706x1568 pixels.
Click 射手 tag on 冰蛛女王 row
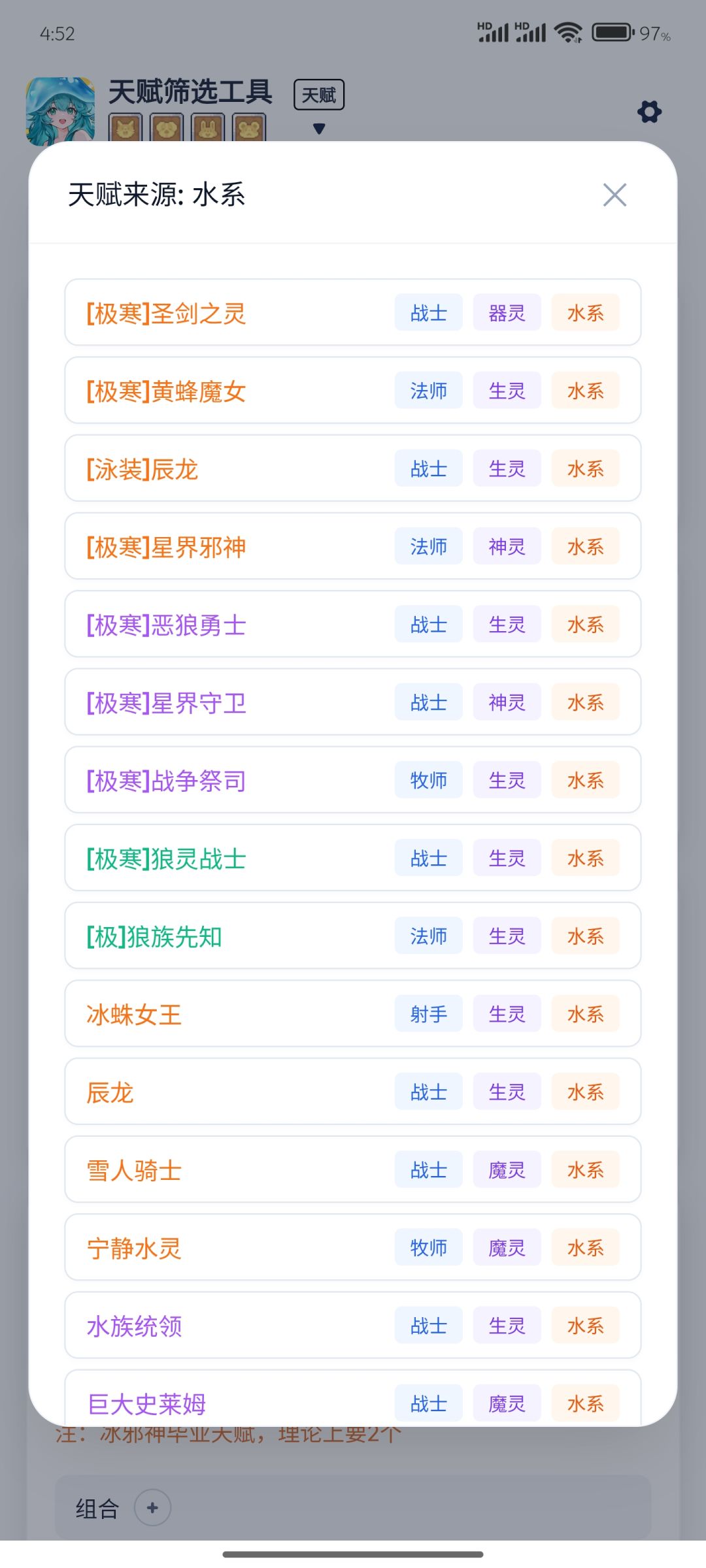point(429,1014)
